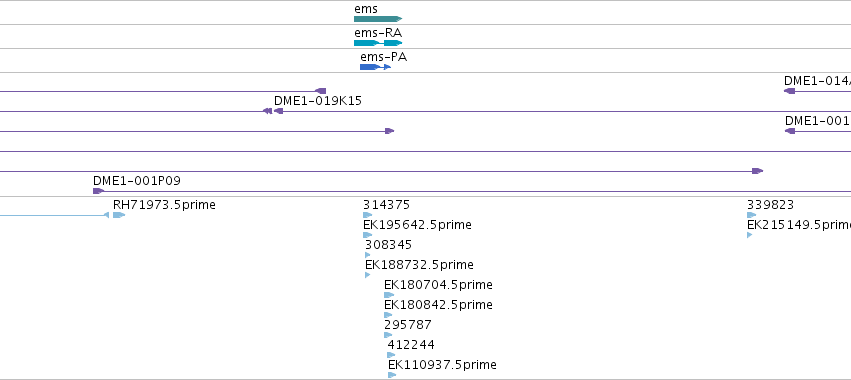Click the ems-RA transcript glyph
This screenshot has width=851, height=380.
pyautogui.click(x=378, y=43)
